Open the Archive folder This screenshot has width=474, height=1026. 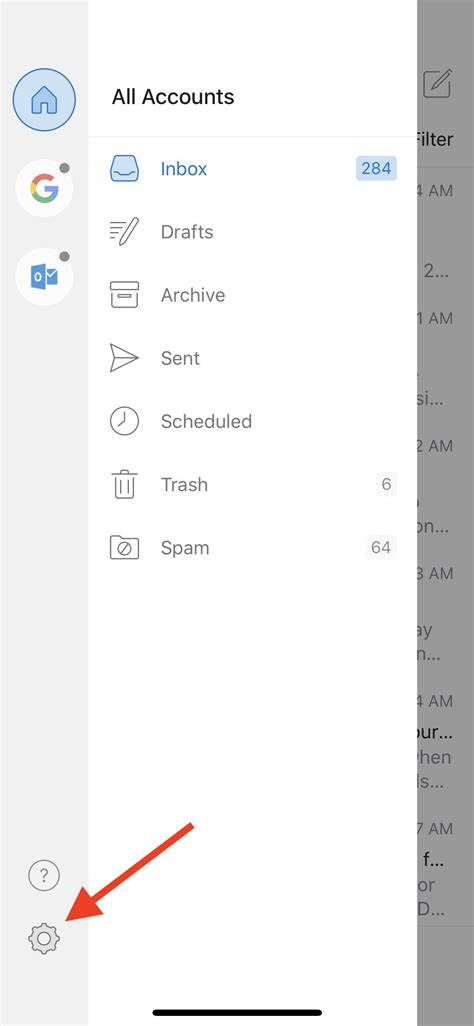(x=253, y=295)
